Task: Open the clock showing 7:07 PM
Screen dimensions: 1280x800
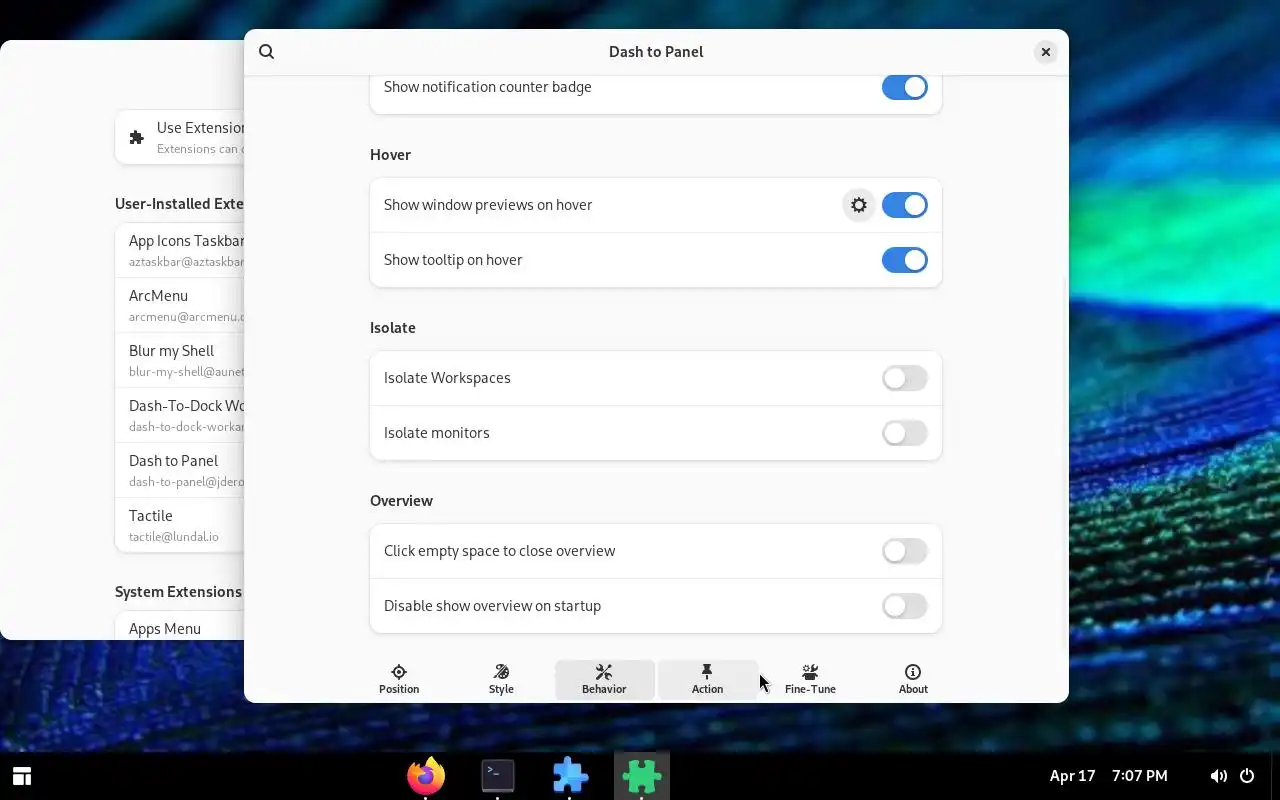Action: [1140, 776]
